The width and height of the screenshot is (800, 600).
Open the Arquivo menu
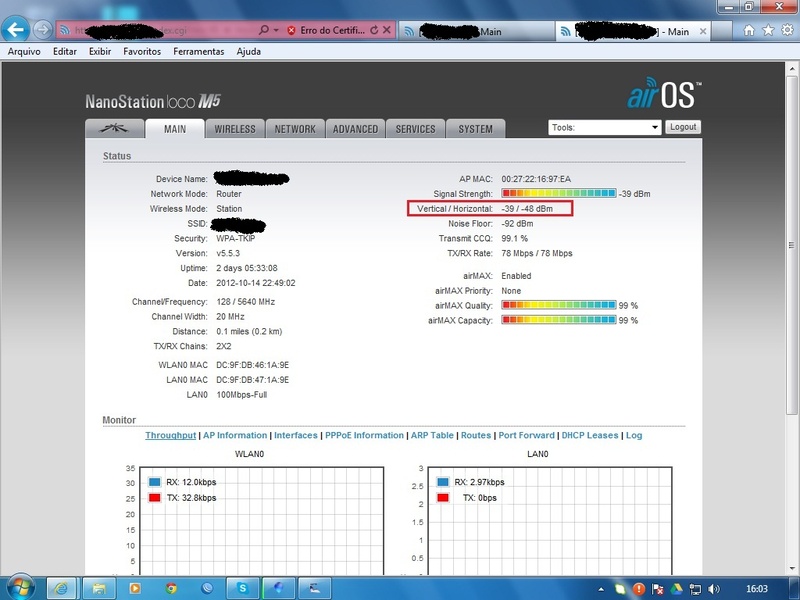(x=23, y=52)
